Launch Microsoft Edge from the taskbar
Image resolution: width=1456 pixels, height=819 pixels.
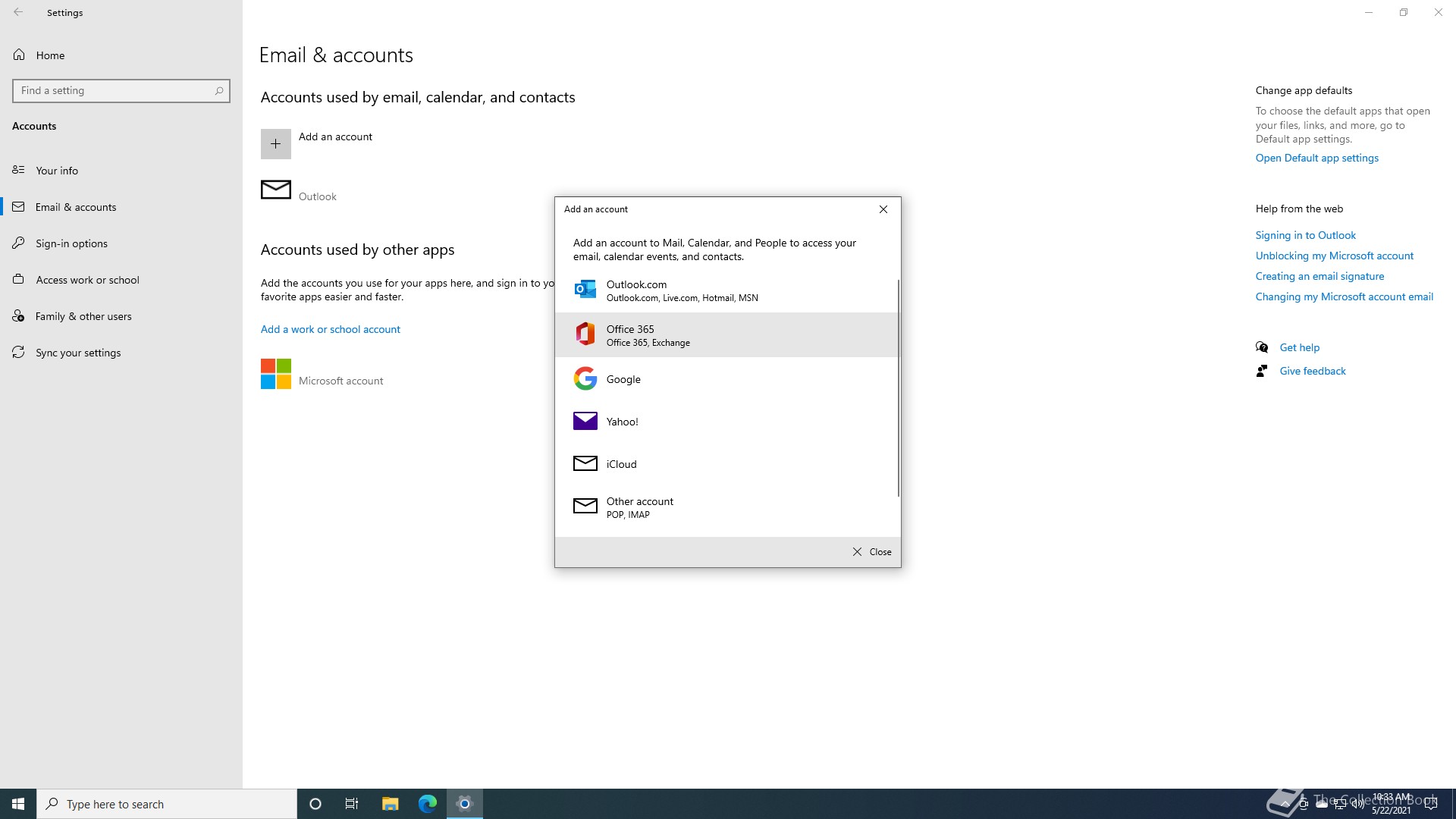427,803
